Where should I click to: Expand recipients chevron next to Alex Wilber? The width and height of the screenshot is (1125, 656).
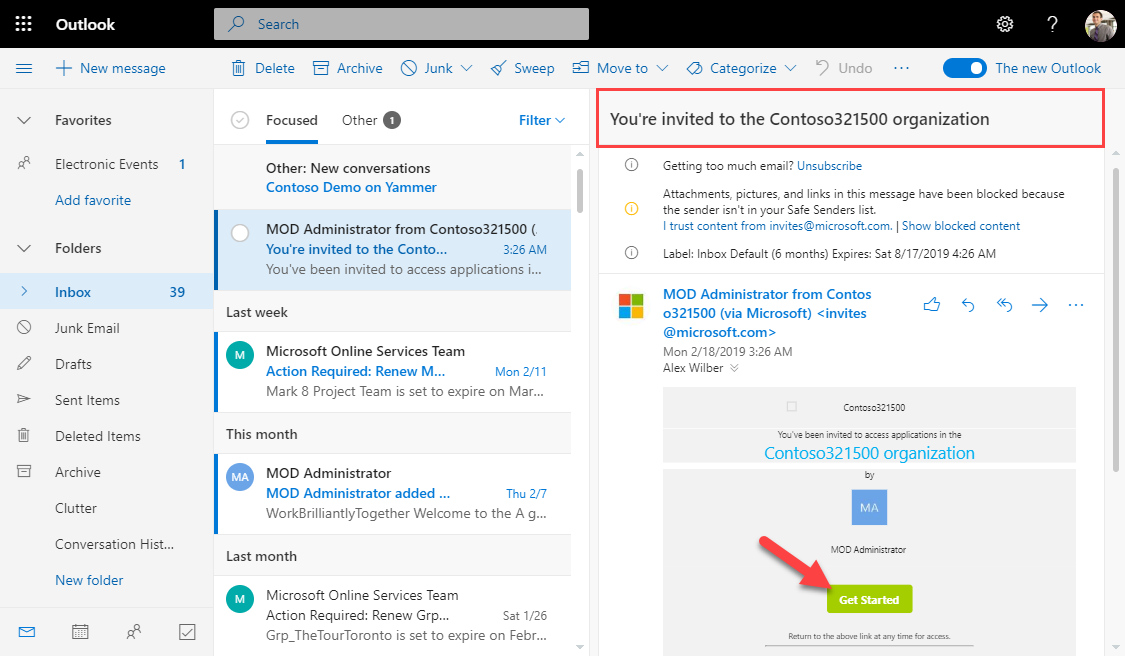coord(734,368)
